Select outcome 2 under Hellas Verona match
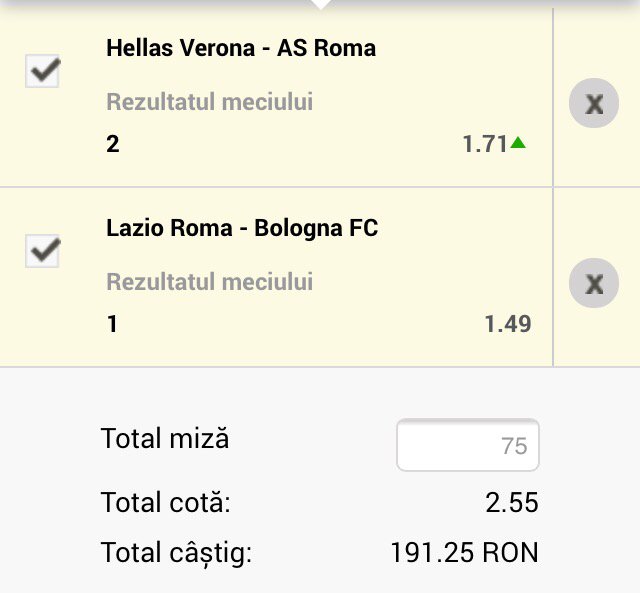Image resolution: width=640 pixels, height=593 pixels. pos(113,144)
